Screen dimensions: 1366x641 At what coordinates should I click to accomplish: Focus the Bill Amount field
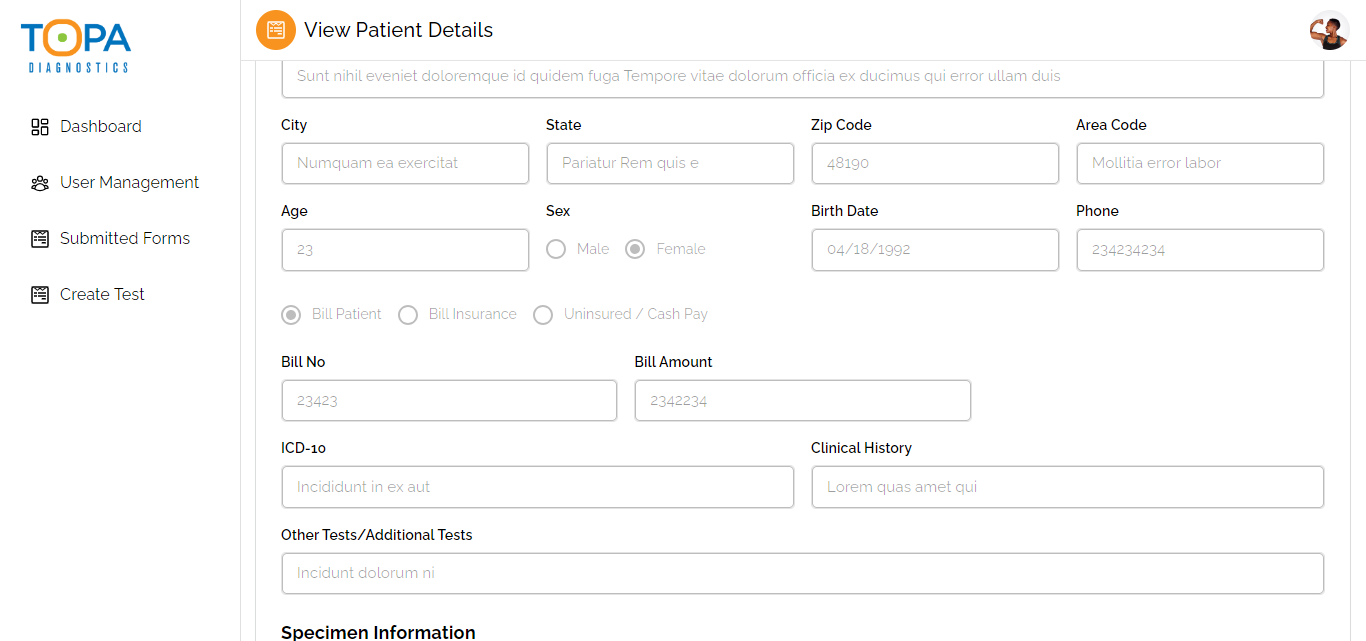tap(802, 401)
